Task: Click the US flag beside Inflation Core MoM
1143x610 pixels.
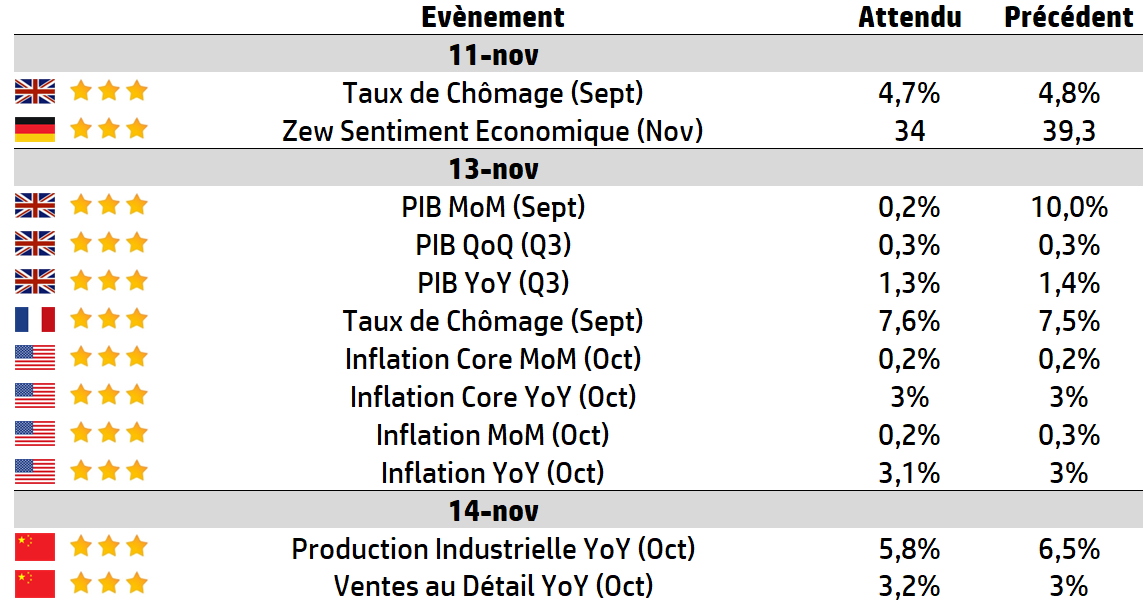Action: pos(35,358)
